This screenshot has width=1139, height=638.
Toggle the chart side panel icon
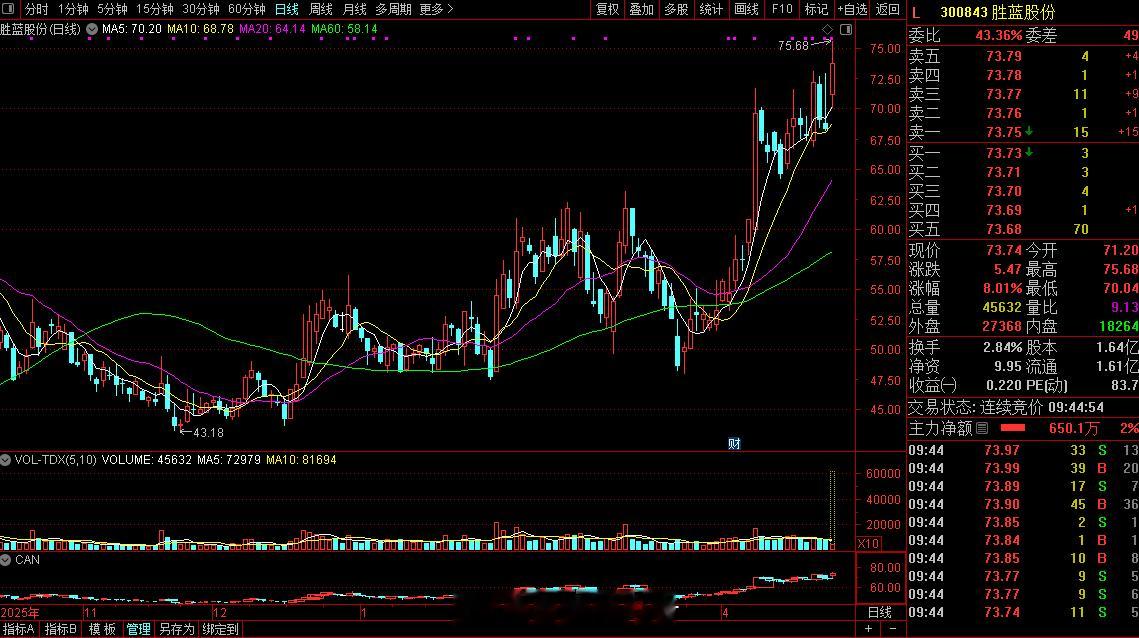click(846, 29)
